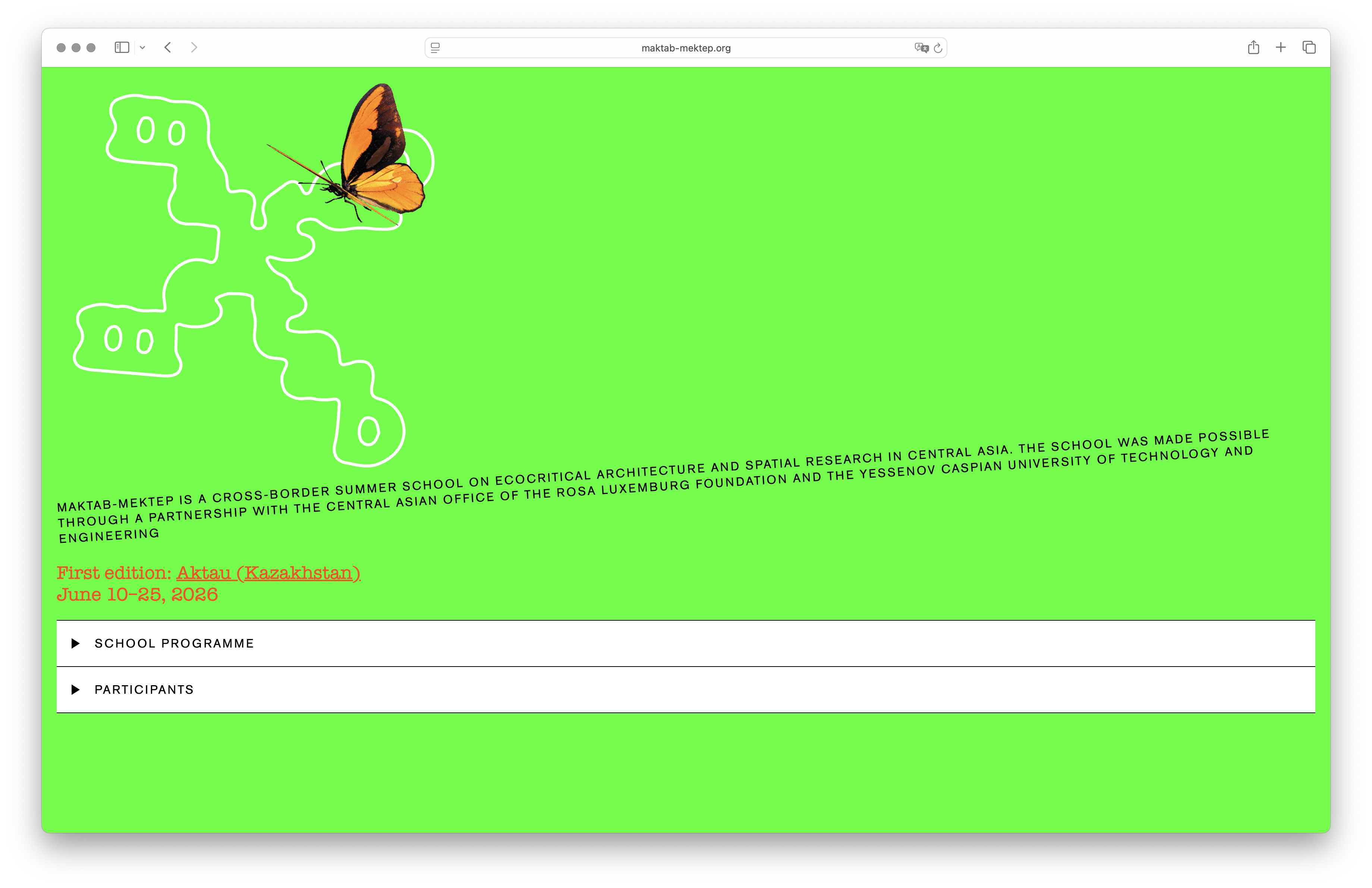Go forward with the forward arrow

coord(194,47)
